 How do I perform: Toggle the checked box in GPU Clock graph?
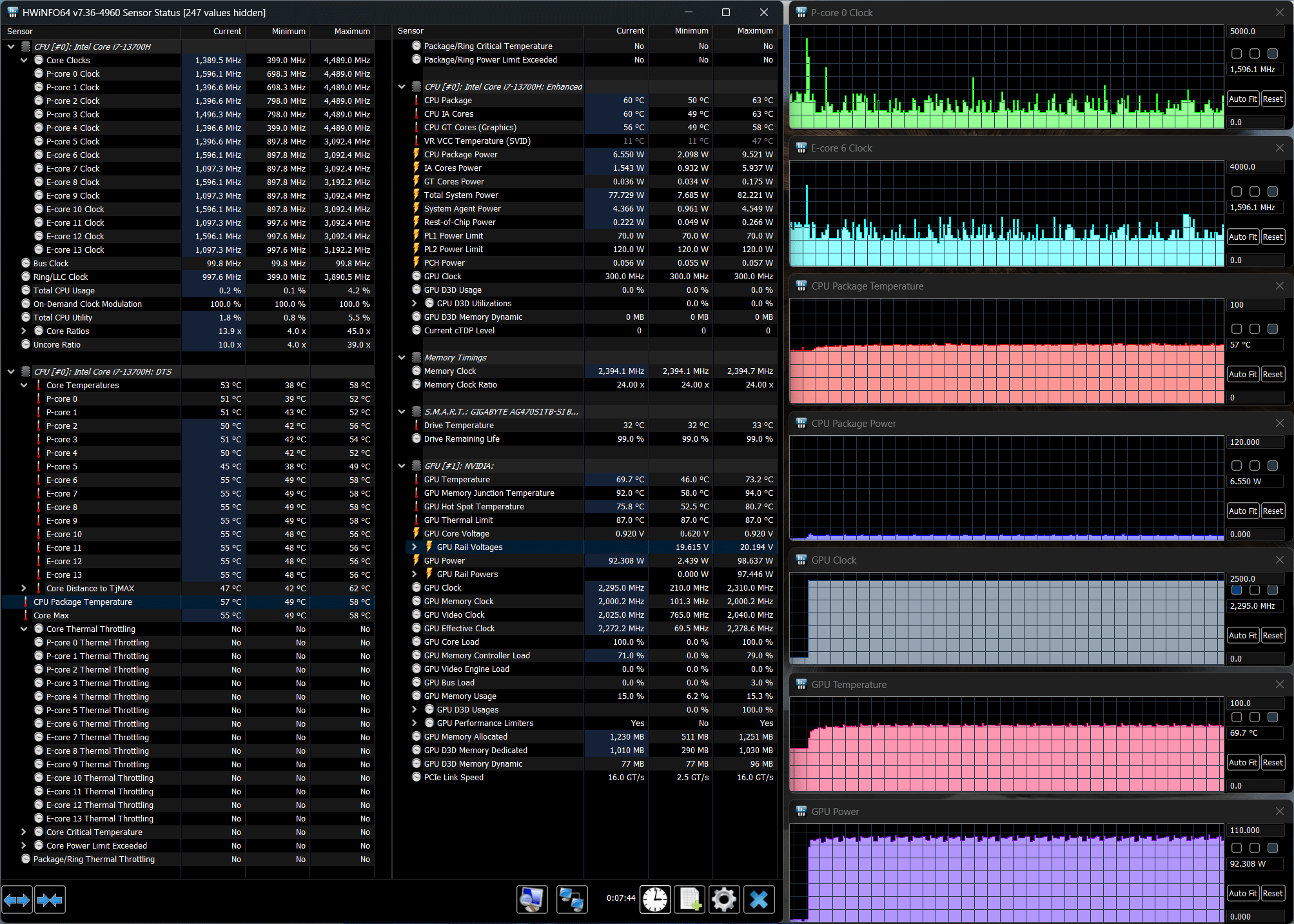pyautogui.click(x=1236, y=590)
